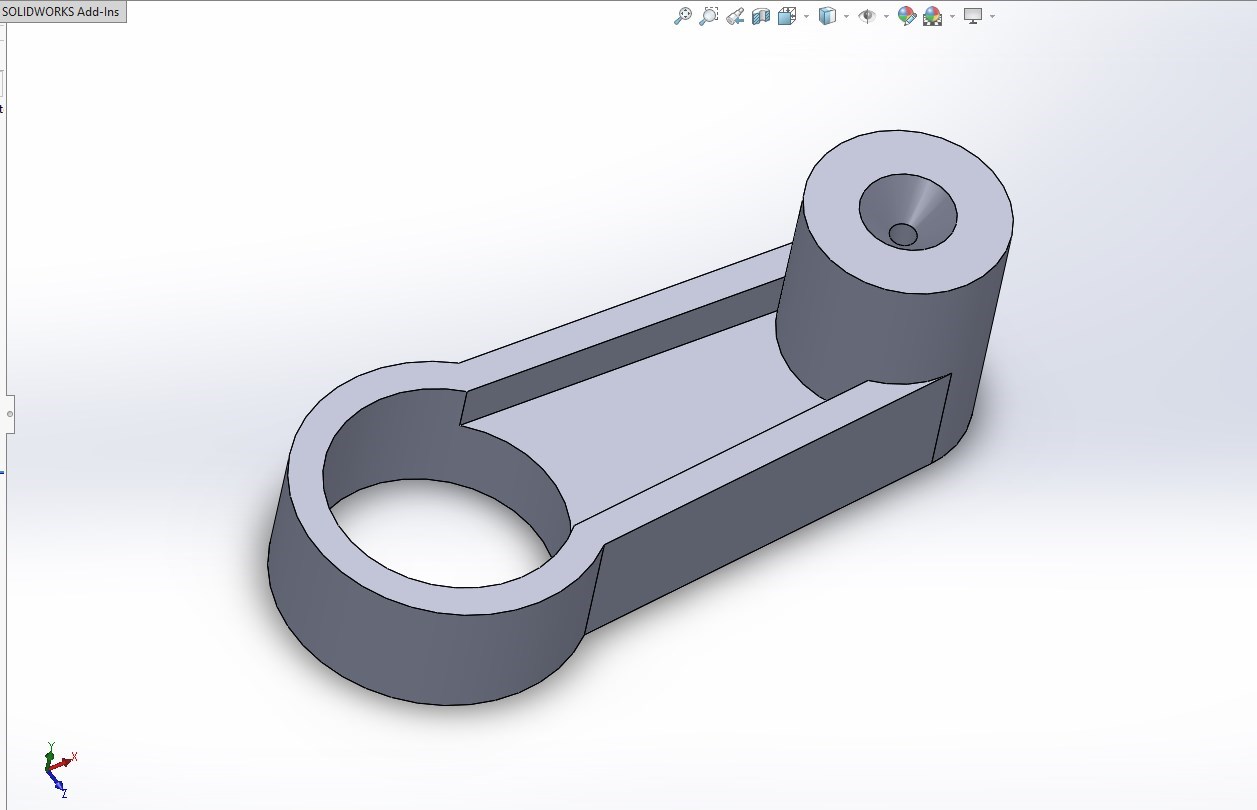Viewport: 1257px width, 810px height.
Task: Return to the Previous View
Action: click(x=735, y=16)
